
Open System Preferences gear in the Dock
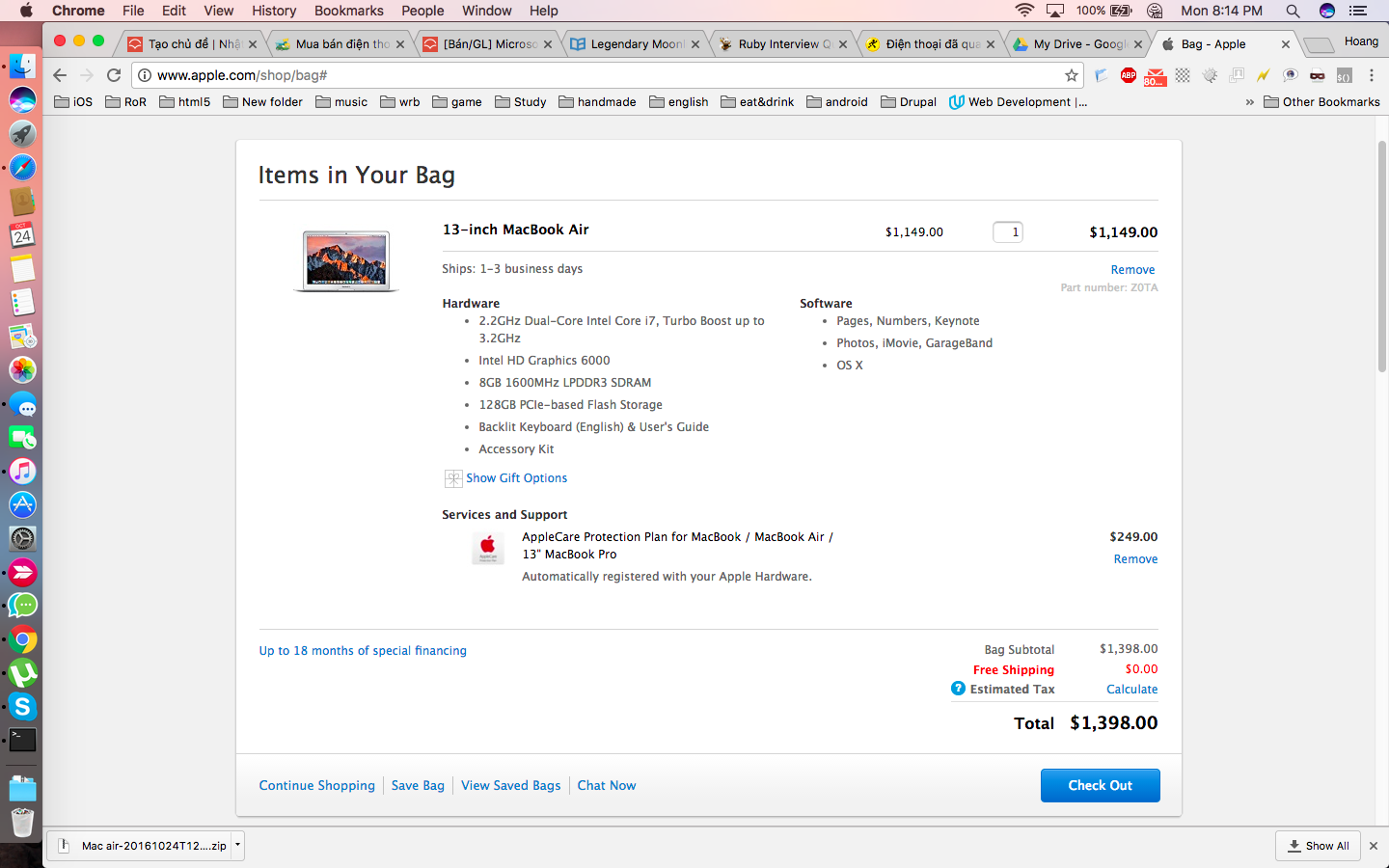[x=22, y=538]
